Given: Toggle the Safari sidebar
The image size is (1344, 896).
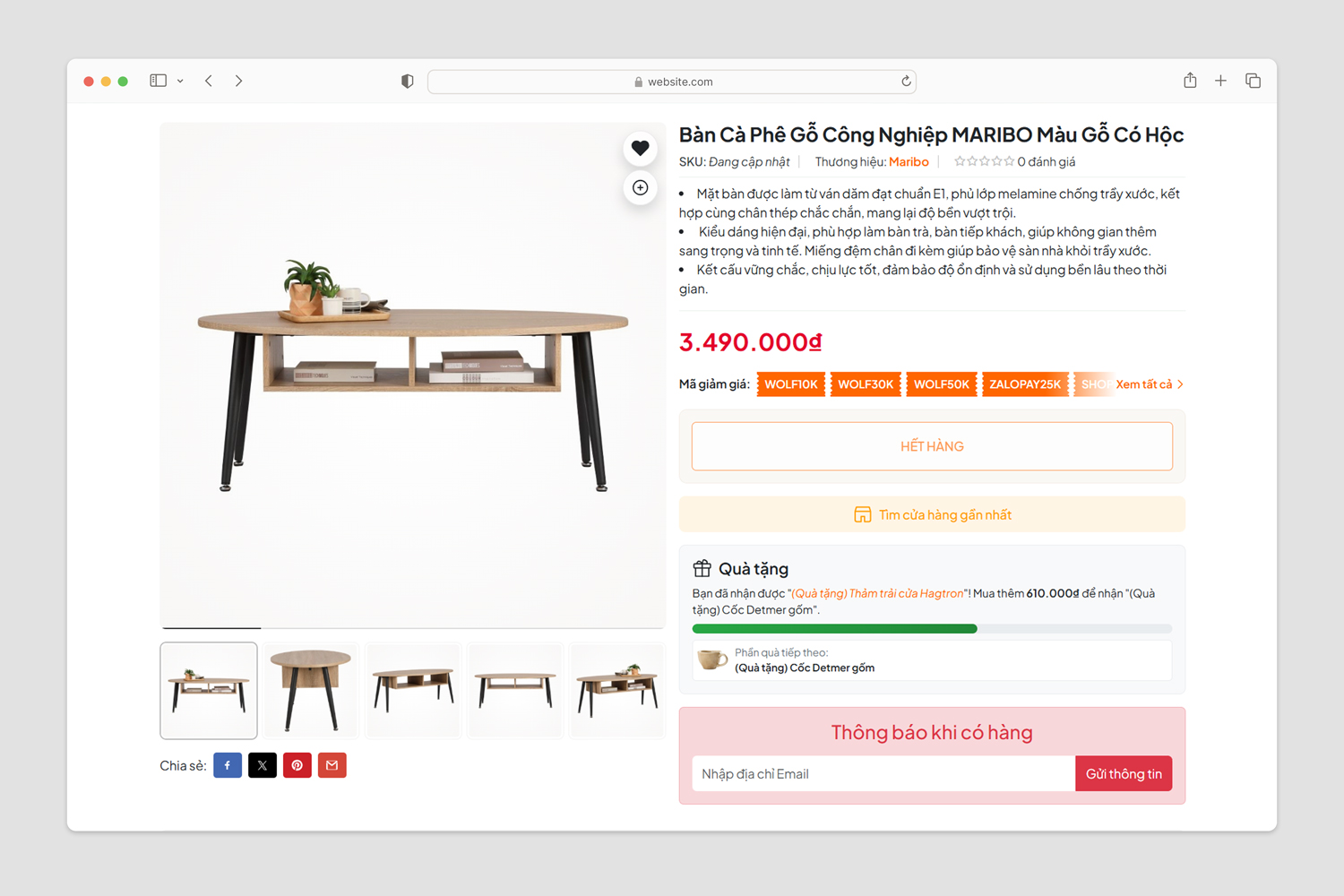Looking at the screenshot, I should pyautogui.click(x=159, y=81).
